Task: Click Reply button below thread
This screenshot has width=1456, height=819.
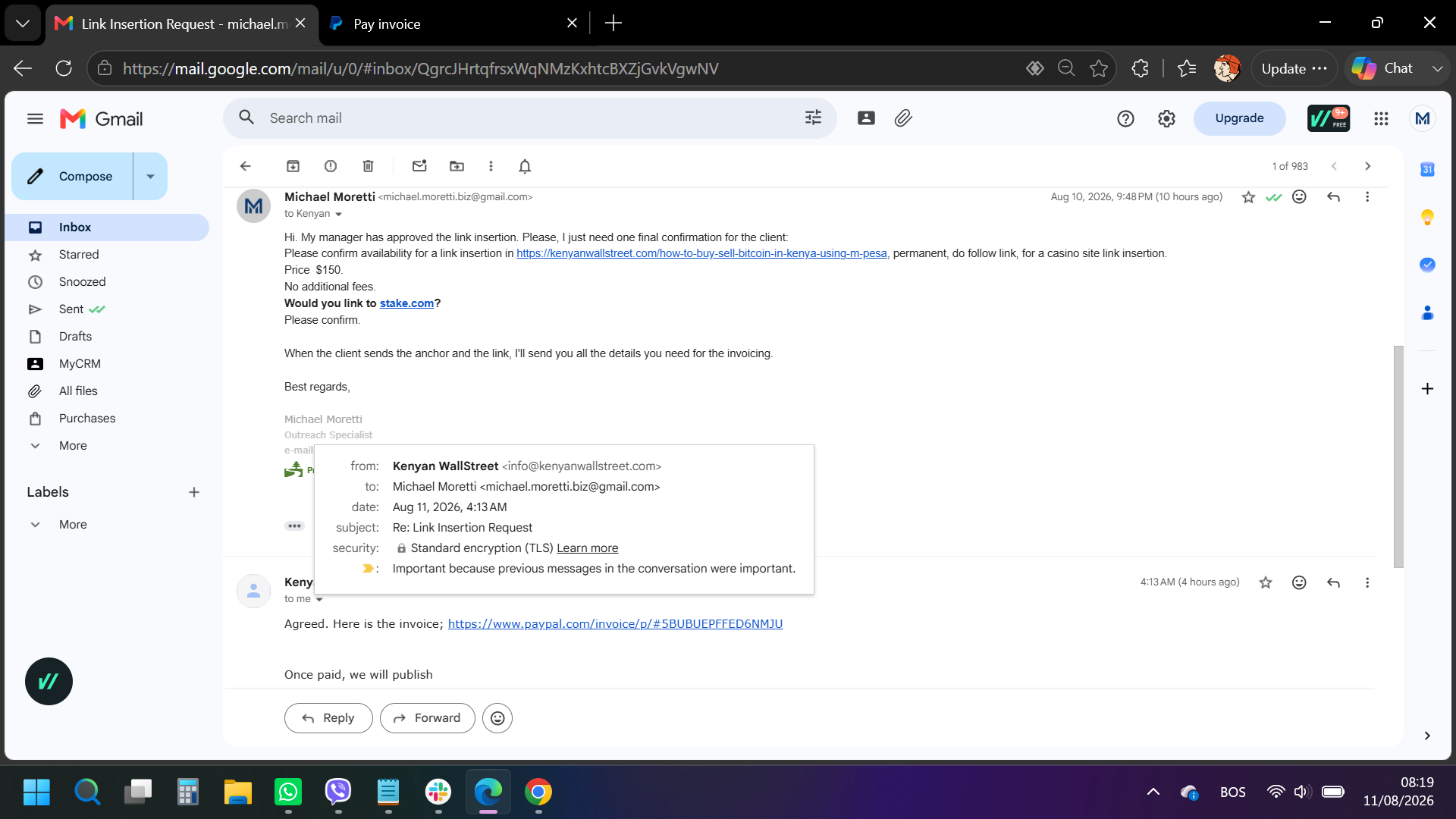Action: click(x=328, y=718)
